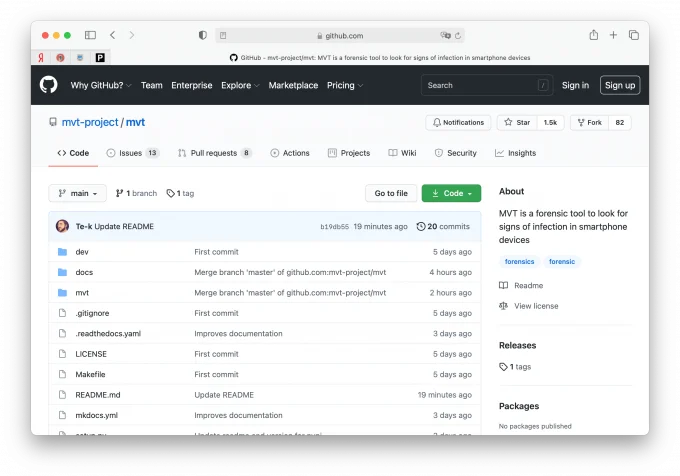The height and width of the screenshot is (476, 680).
Task: Open the docs folder icon
Action: point(62,272)
